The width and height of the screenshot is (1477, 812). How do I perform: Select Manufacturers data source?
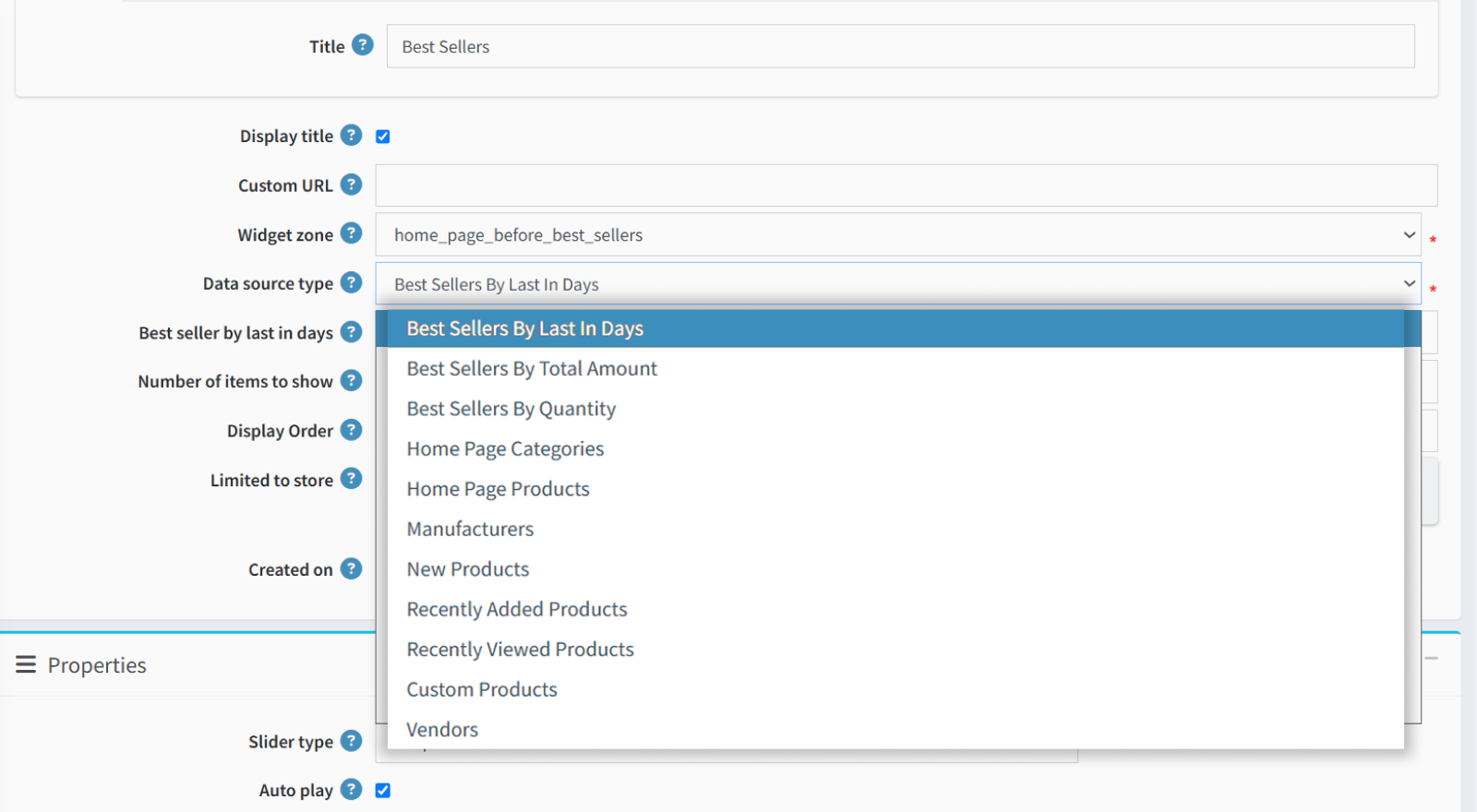895,530
